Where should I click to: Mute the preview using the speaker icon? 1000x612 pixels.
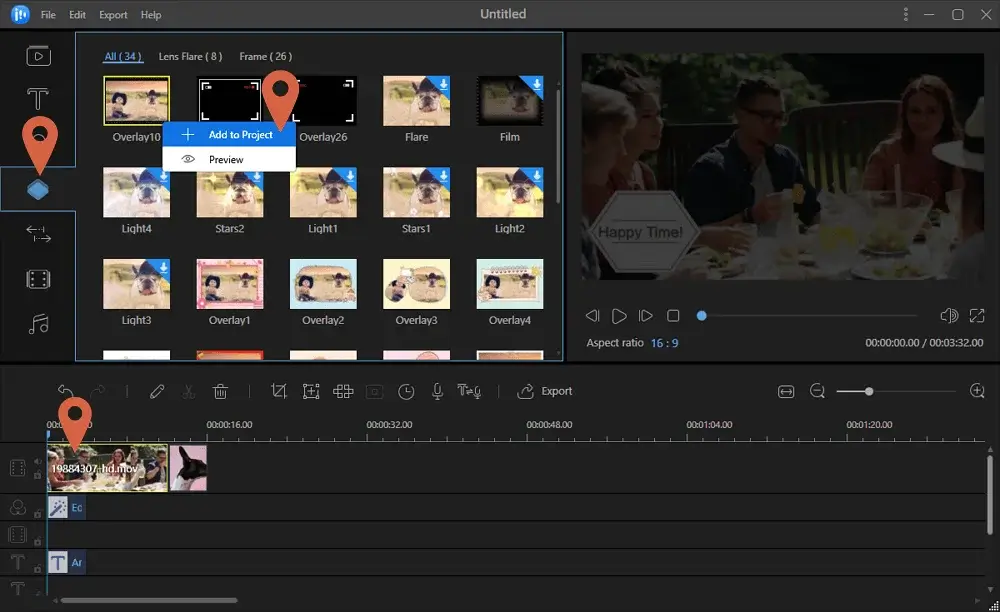point(948,315)
